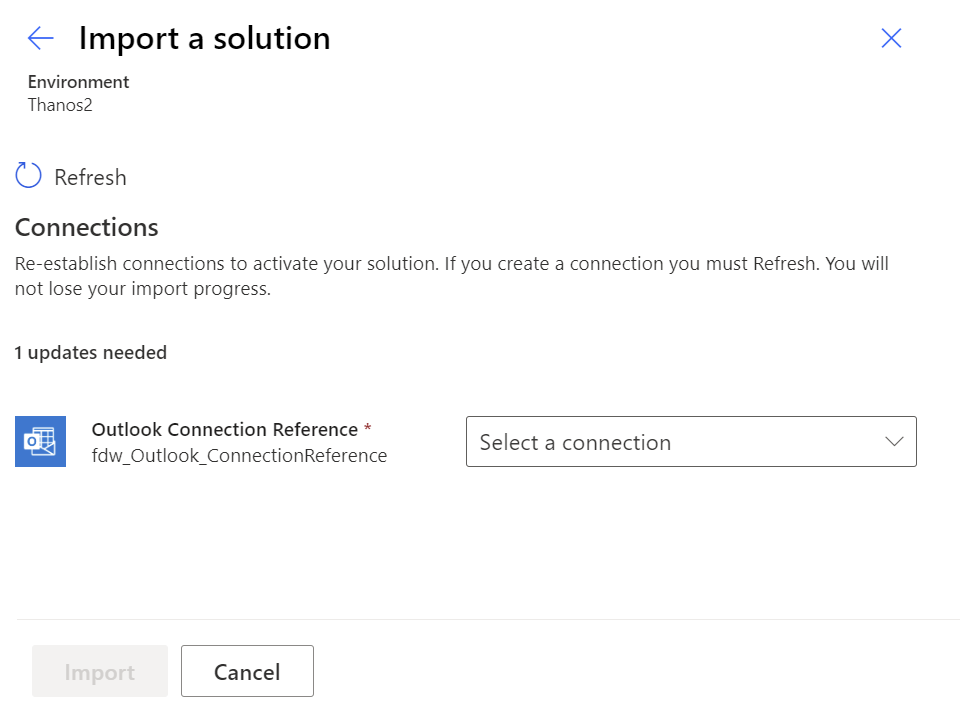This screenshot has height=725, width=973.
Task: Click the back arrow icon
Action: pos(40,39)
